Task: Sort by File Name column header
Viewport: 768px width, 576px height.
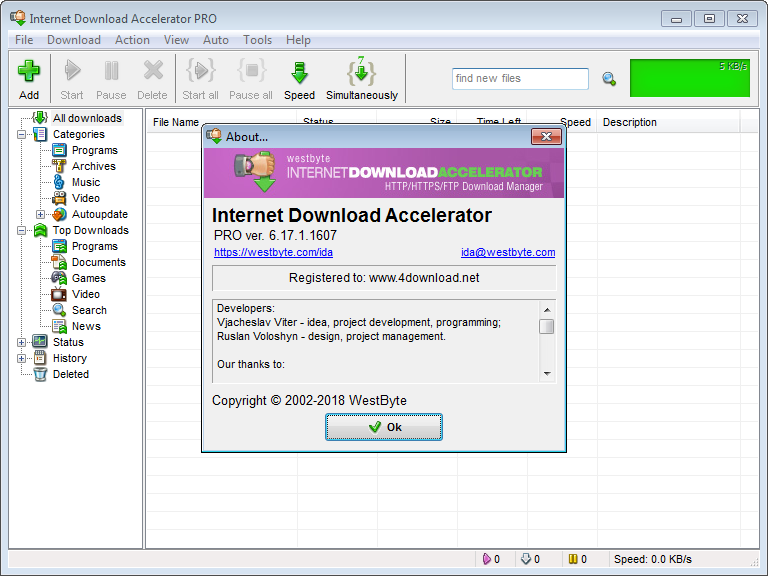Action: click(175, 122)
